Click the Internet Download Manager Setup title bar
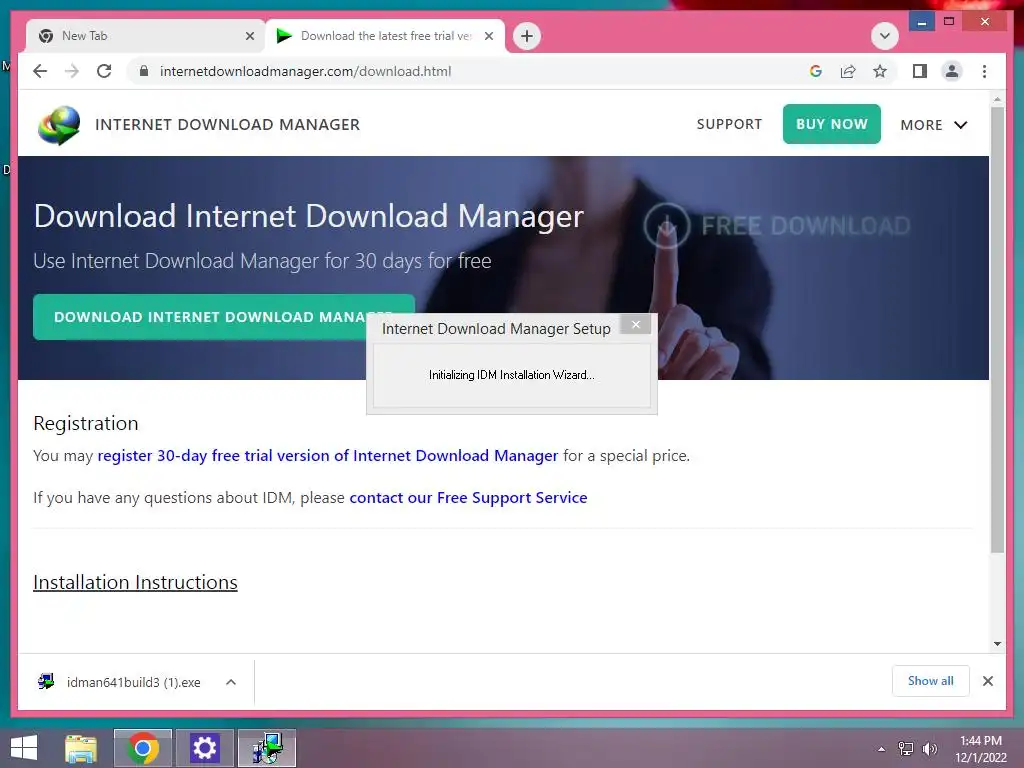Viewport: 1024px width, 768px height. click(496, 328)
